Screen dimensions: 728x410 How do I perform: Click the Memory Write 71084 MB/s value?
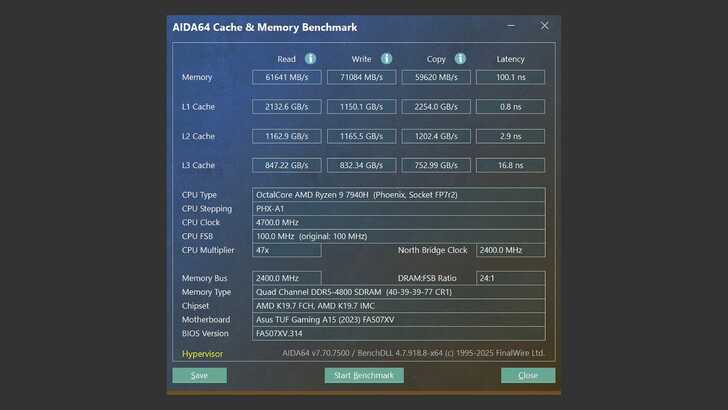(x=361, y=77)
